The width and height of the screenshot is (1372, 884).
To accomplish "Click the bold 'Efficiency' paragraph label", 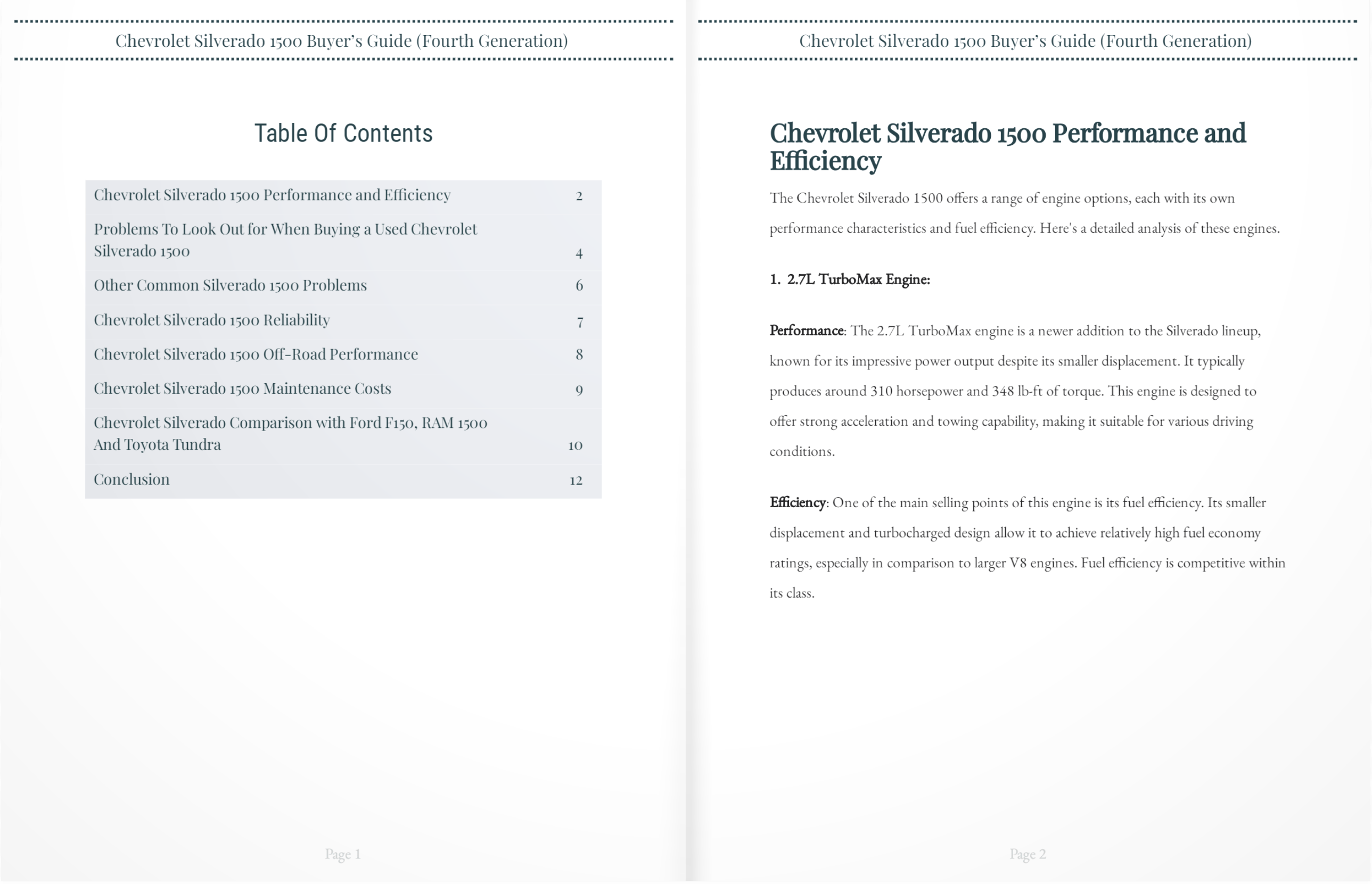I will pos(798,503).
